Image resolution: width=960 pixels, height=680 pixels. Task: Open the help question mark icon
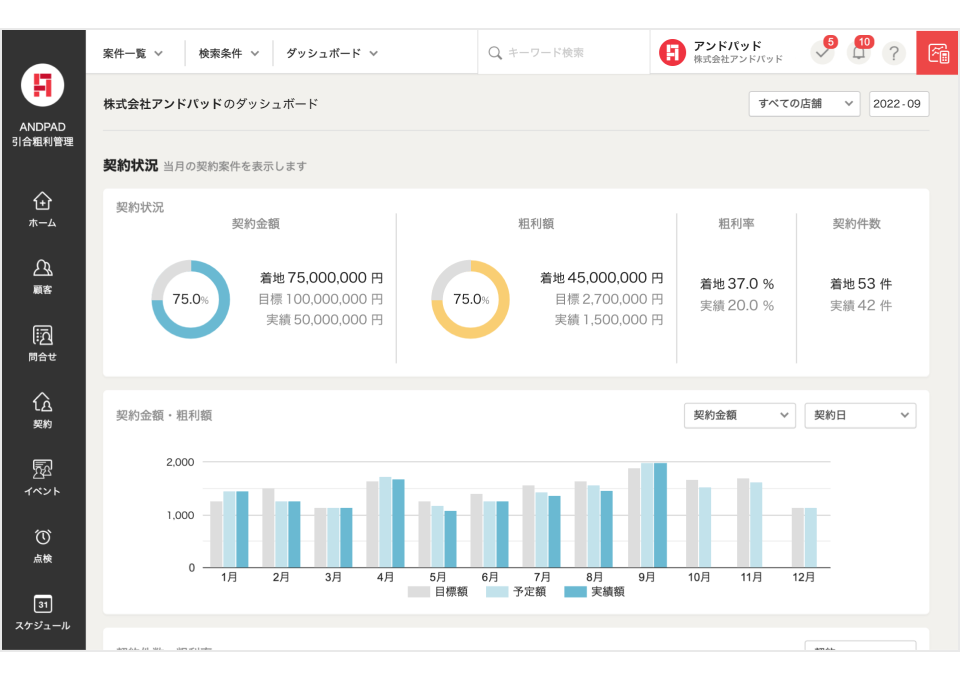click(894, 53)
